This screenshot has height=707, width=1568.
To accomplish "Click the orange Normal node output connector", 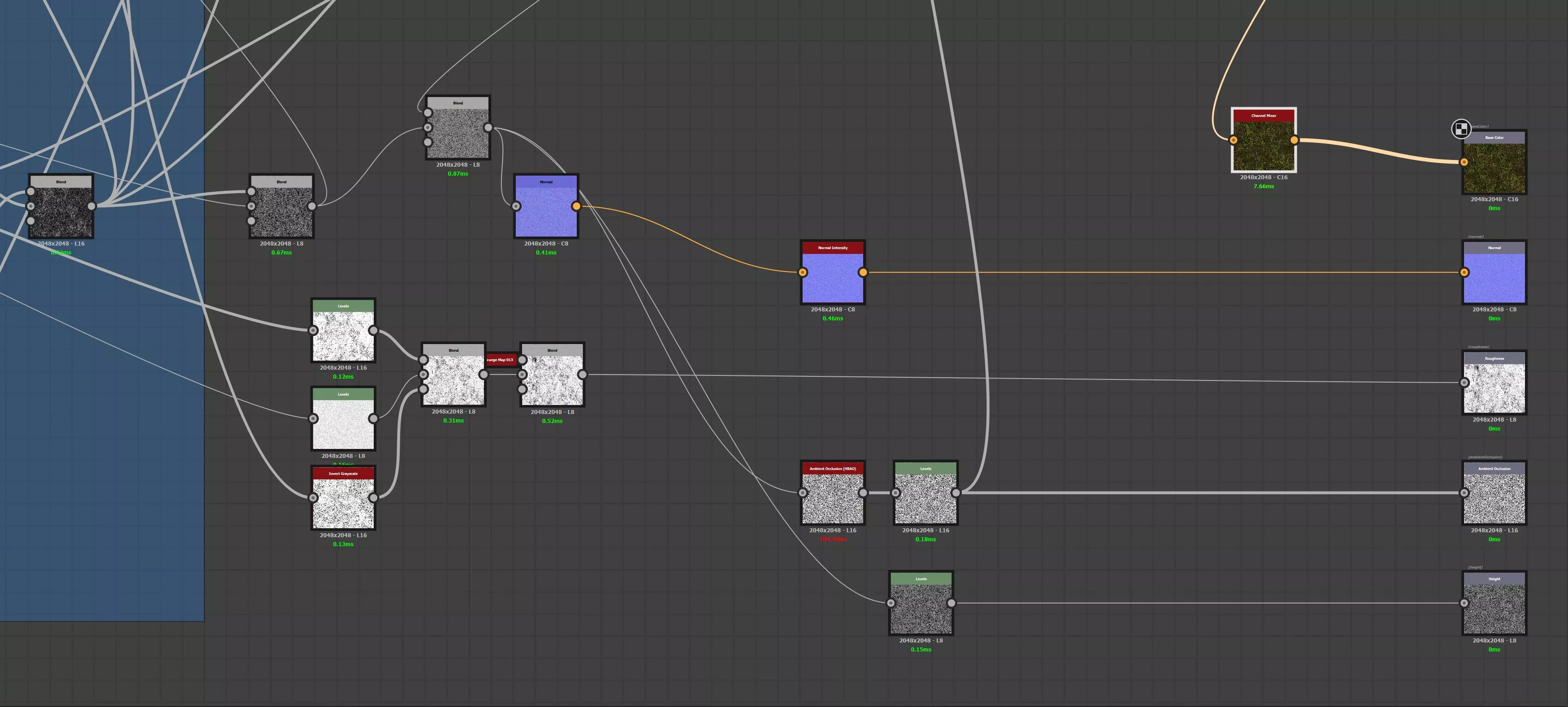I will click(576, 206).
